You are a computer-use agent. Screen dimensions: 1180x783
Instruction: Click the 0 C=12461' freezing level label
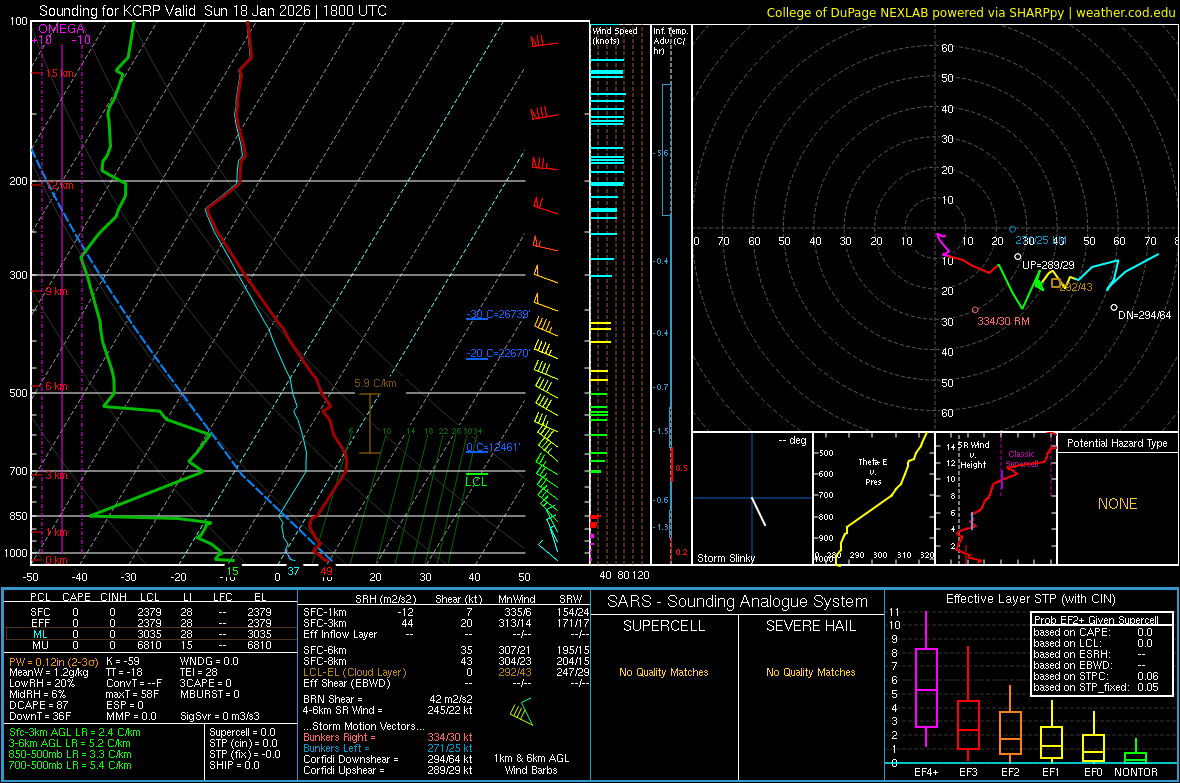(493, 447)
